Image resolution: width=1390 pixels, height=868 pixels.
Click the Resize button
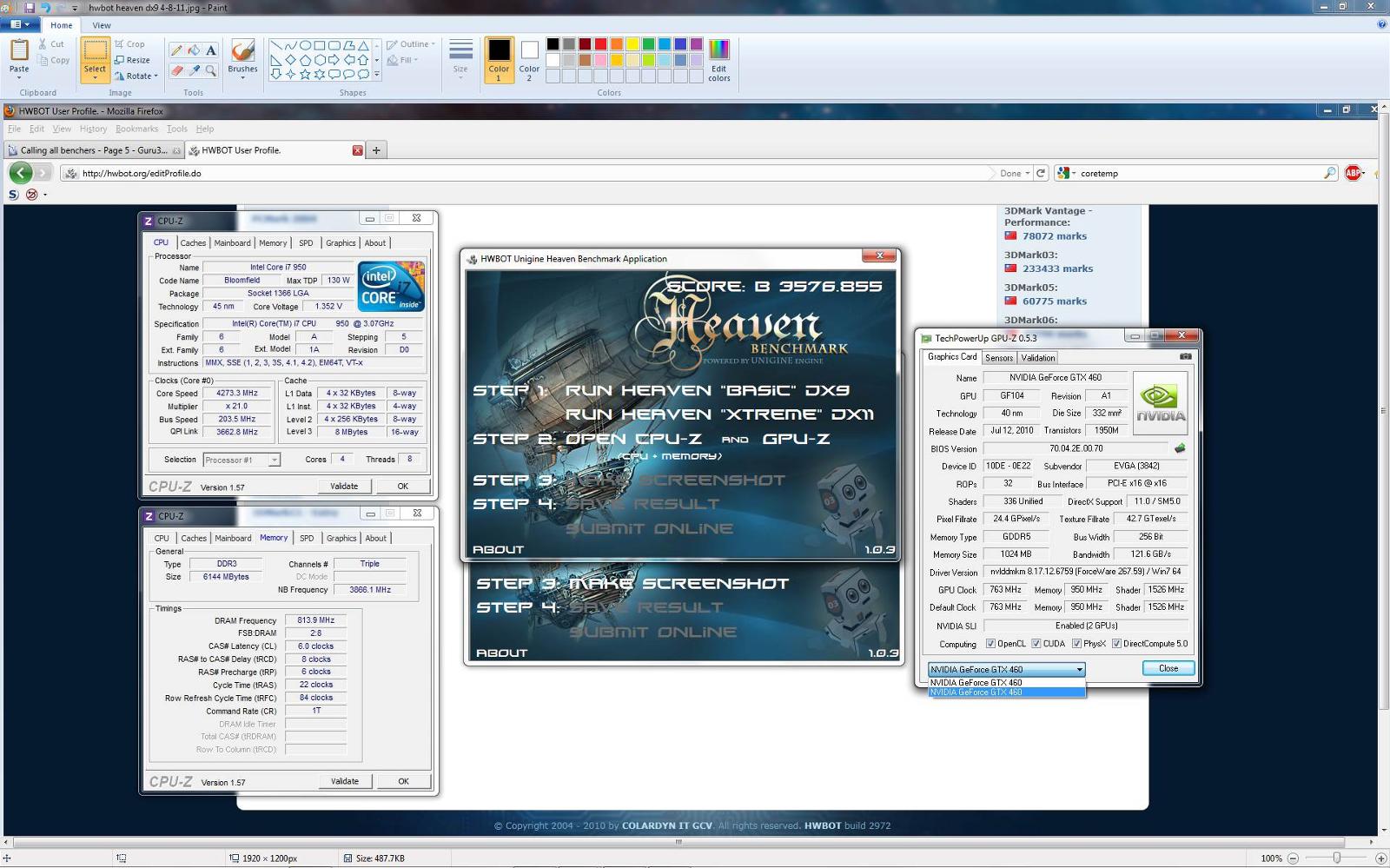[x=133, y=60]
